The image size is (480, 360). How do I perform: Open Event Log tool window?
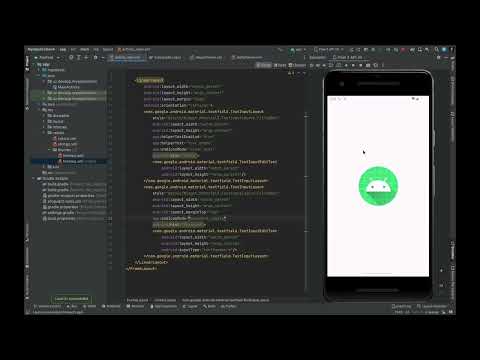tap(402, 306)
